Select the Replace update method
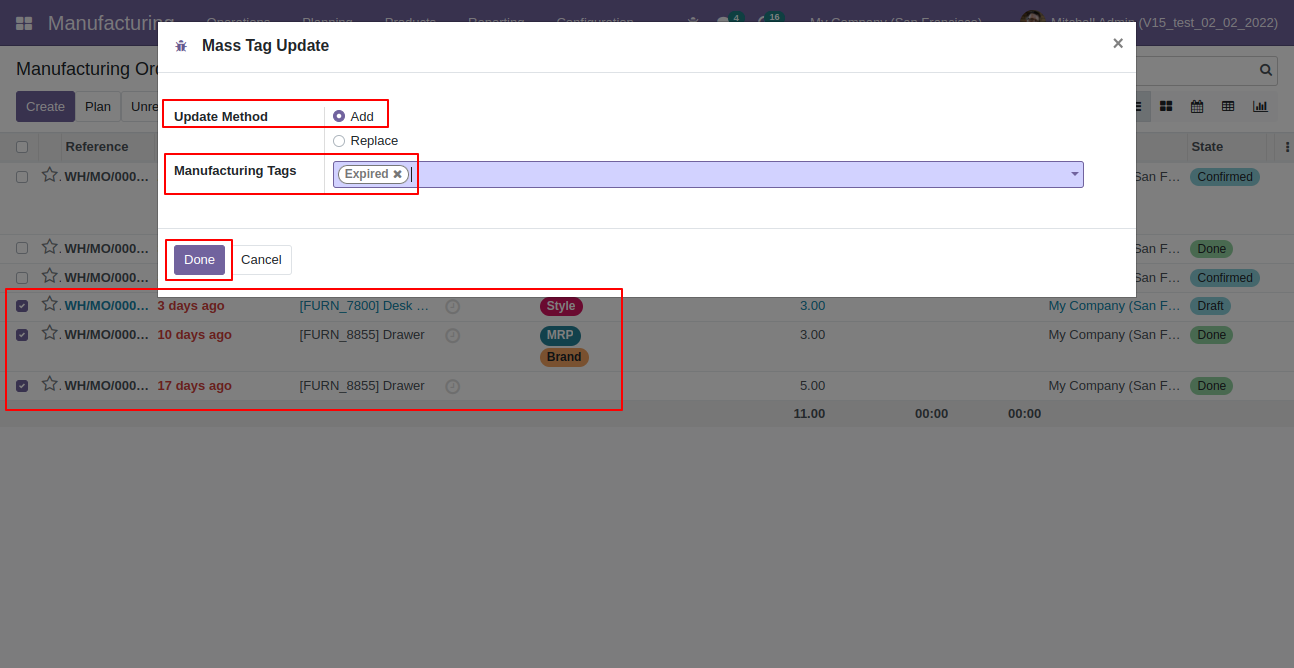The height and width of the screenshot is (668, 1294). (339, 141)
